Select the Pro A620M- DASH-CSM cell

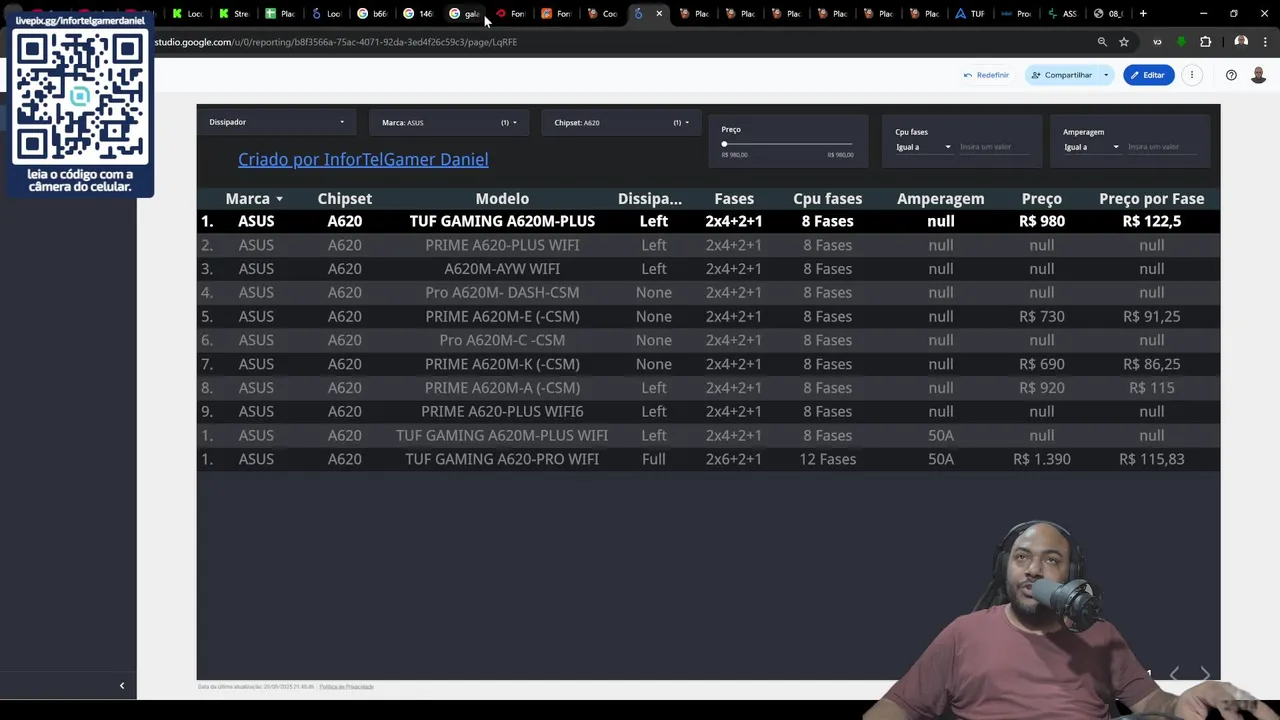502,292
